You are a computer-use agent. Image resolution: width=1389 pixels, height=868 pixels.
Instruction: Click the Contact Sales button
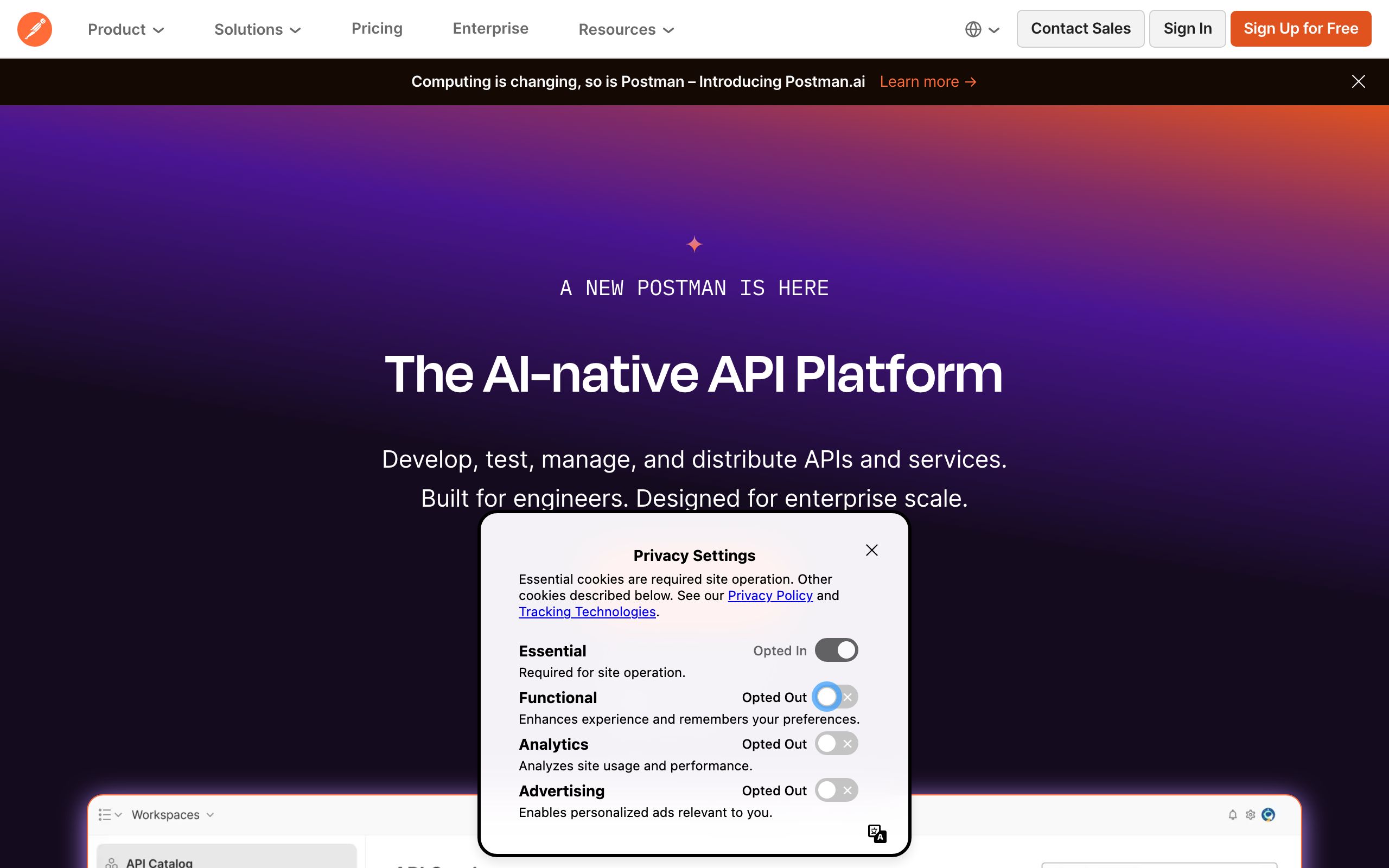[1080, 29]
